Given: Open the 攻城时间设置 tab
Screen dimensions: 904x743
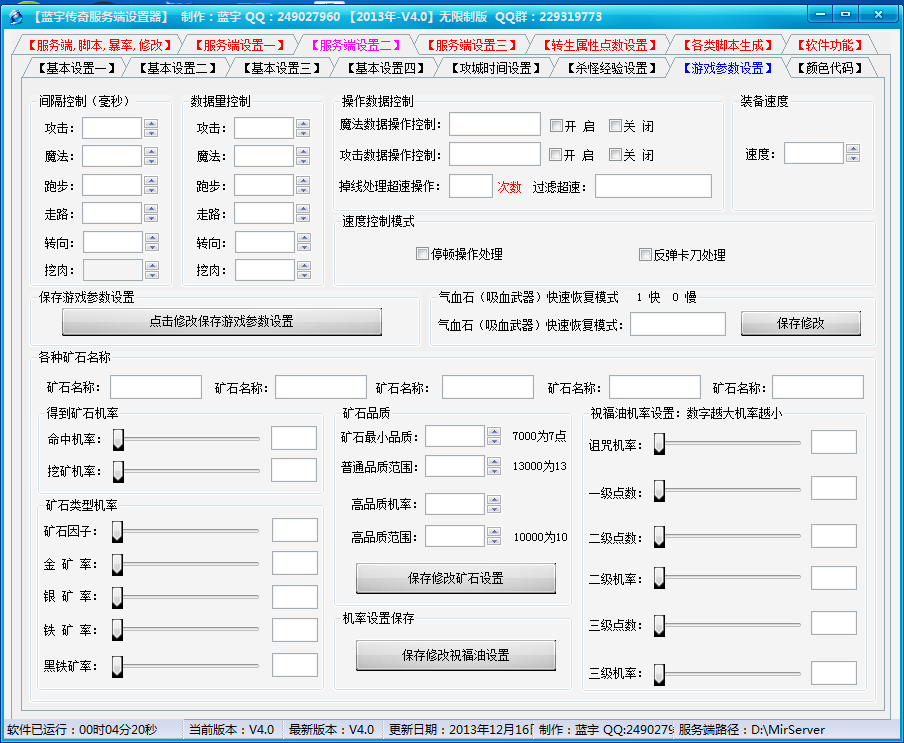Looking at the screenshot, I should click(494, 68).
